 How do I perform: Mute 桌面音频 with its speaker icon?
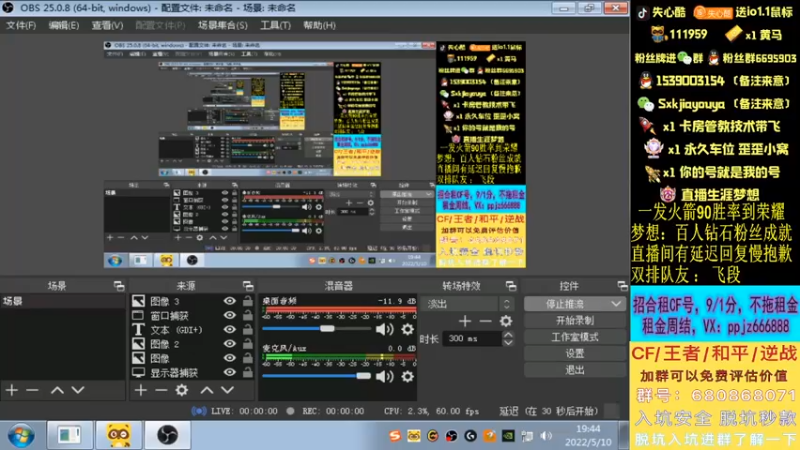pyautogui.click(x=384, y=329)
